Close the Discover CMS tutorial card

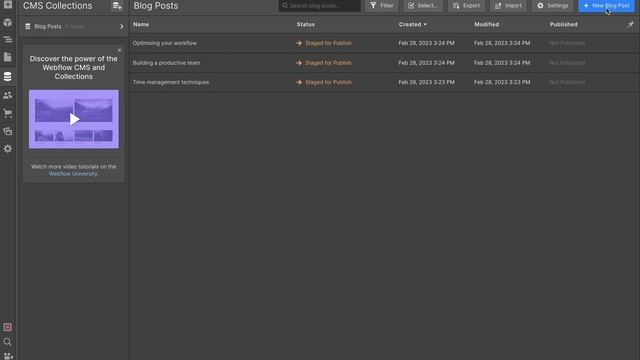120,50
